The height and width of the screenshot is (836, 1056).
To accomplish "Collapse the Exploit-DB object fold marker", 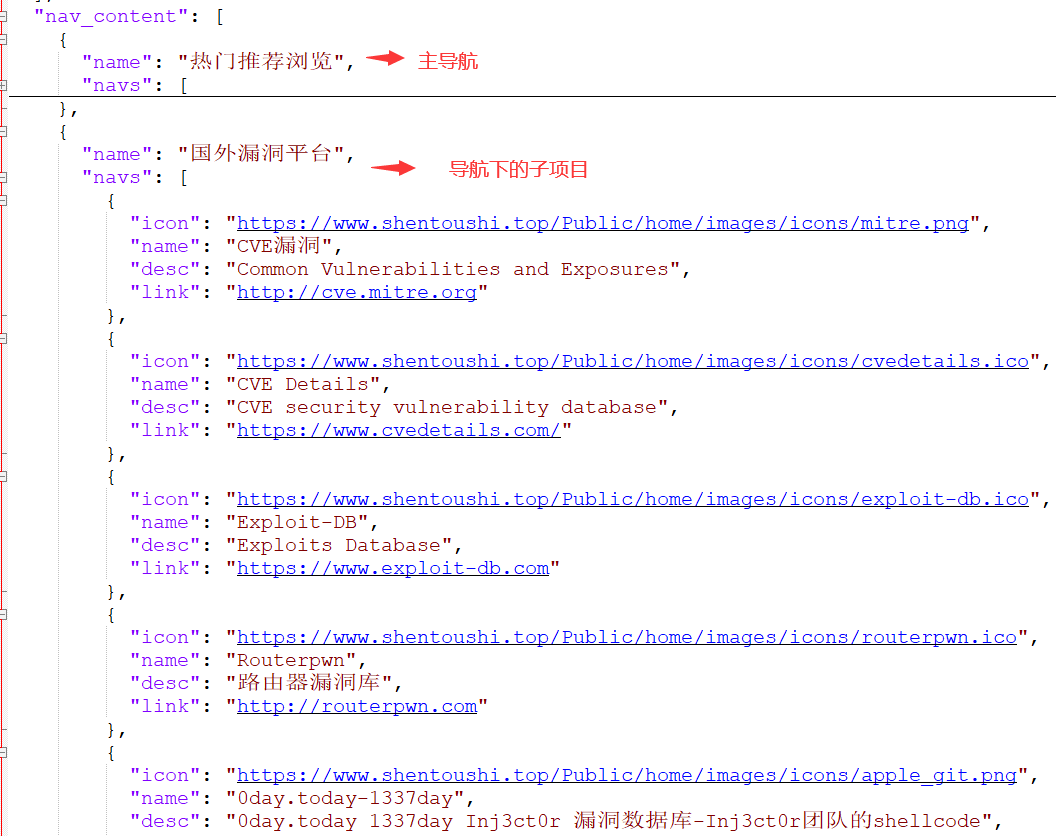I will [x=3, y=476].
